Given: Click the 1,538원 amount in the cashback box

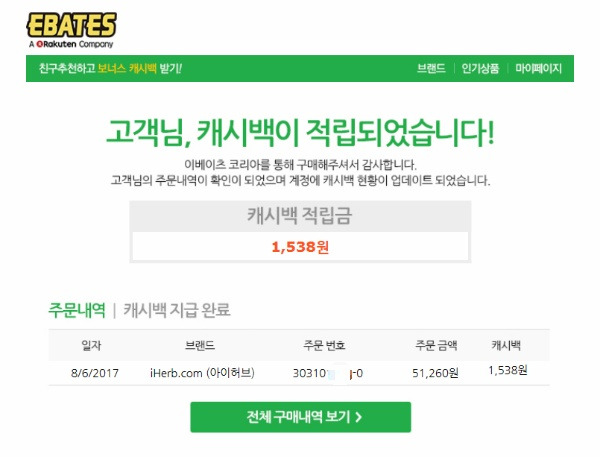Looking at the screenshot, I should click(x=300, y=247).
